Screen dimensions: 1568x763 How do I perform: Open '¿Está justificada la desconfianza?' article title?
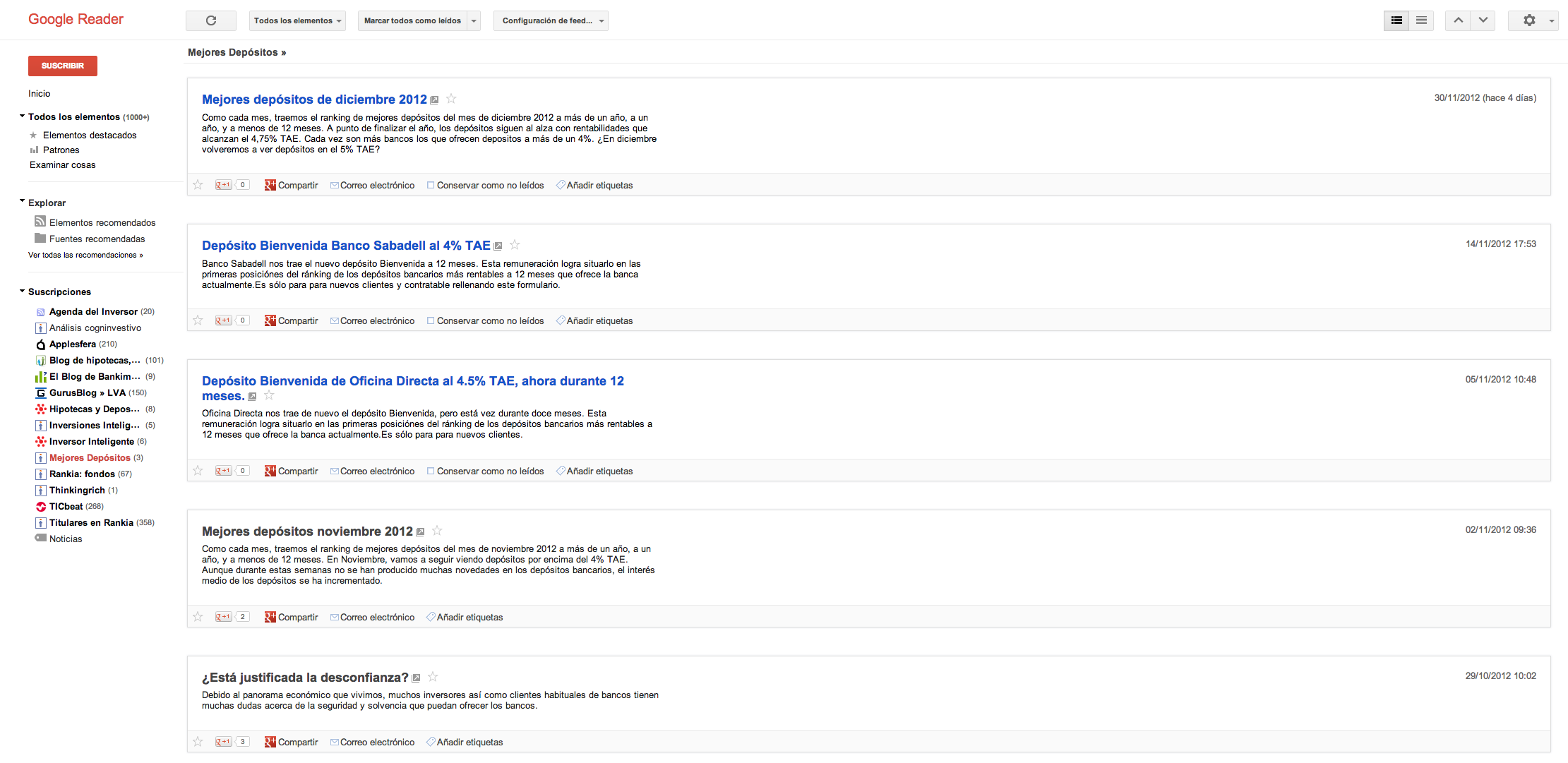point(305,678)
